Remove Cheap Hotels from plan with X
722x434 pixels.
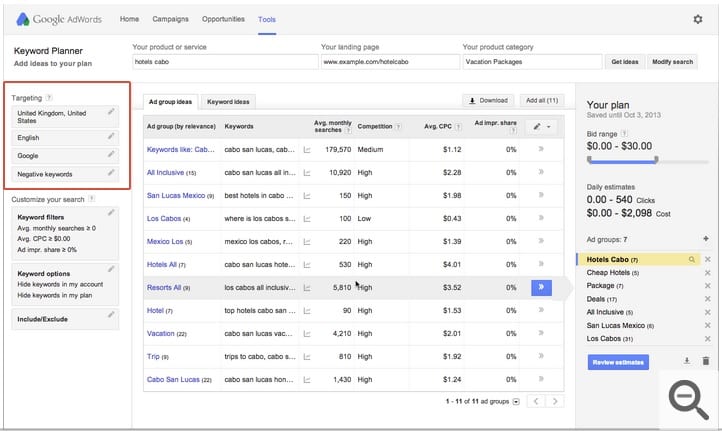coord(708,273)
